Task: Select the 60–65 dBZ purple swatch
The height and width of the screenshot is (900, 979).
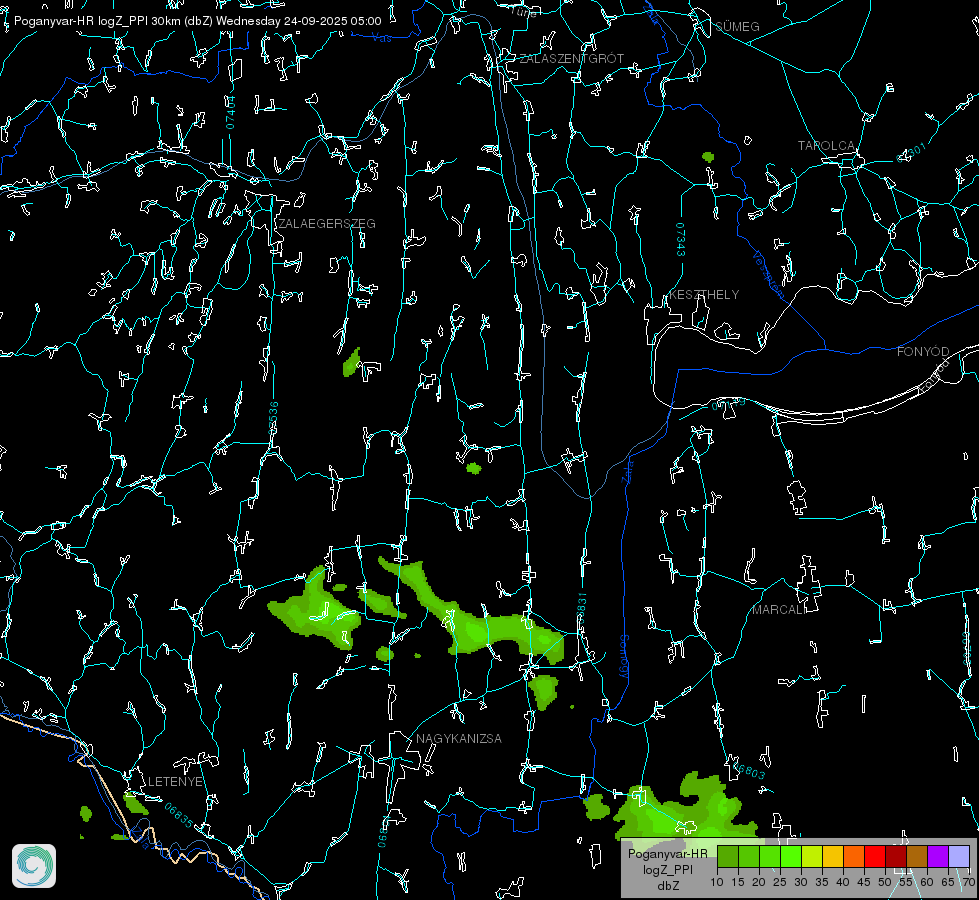Action: pyautogui.click(x=938, y=856)
